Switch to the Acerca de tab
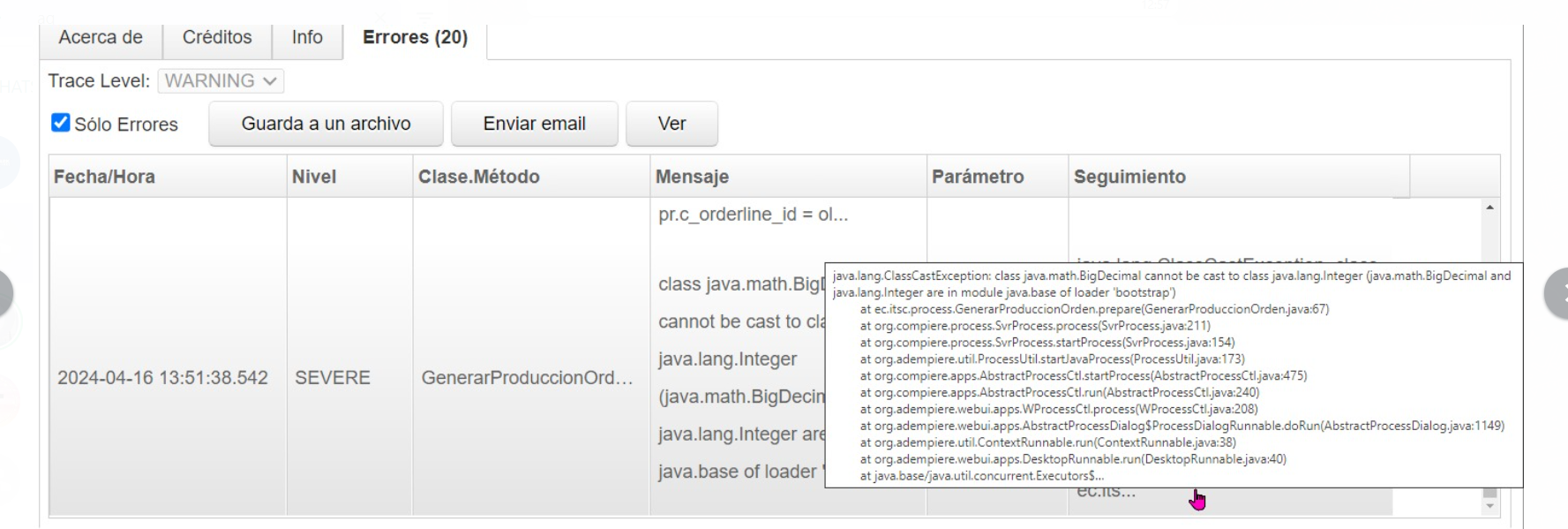Screen dimensions: 1568x529 click(101, 37)
